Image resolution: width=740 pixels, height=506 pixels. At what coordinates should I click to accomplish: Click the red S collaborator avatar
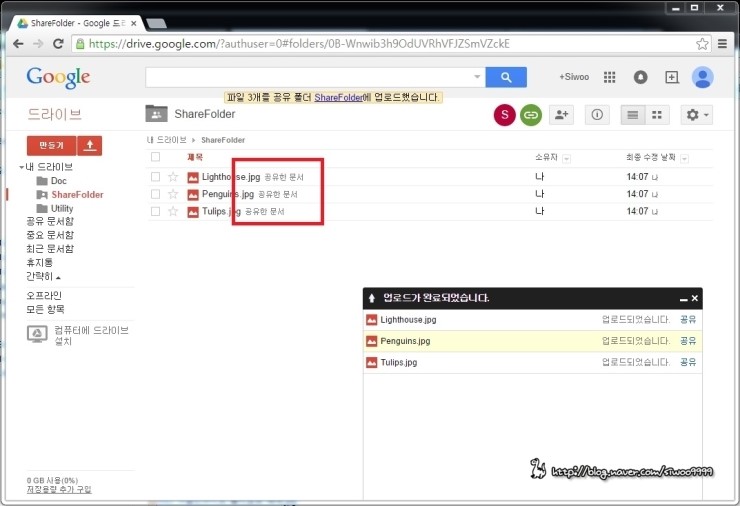pos(505,115)
